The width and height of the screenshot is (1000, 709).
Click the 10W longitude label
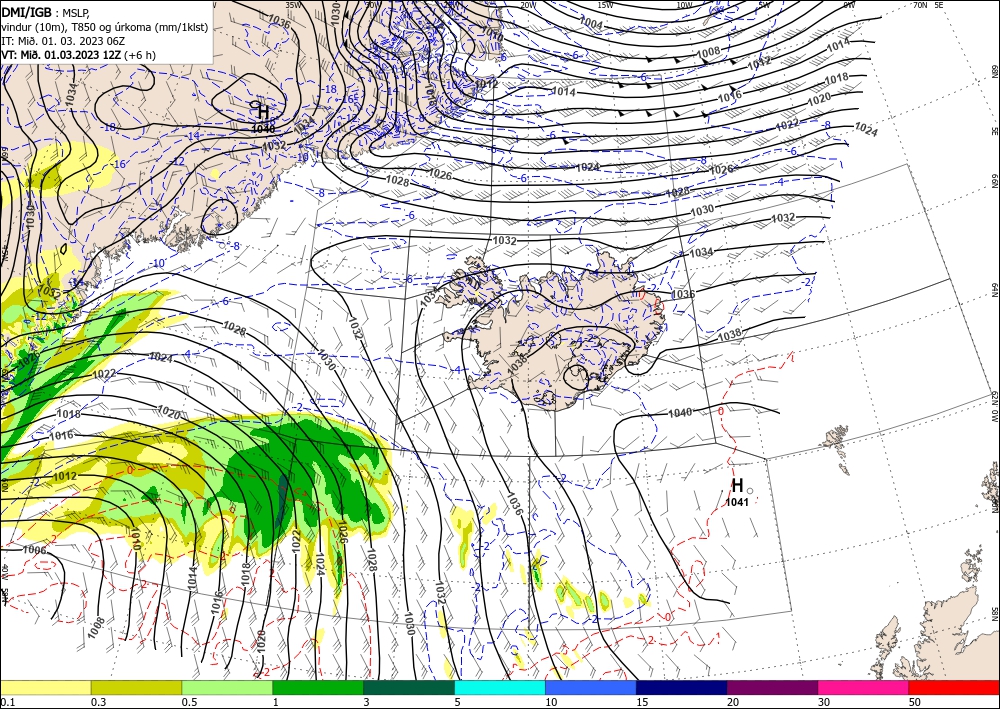[x=684, y=5]
